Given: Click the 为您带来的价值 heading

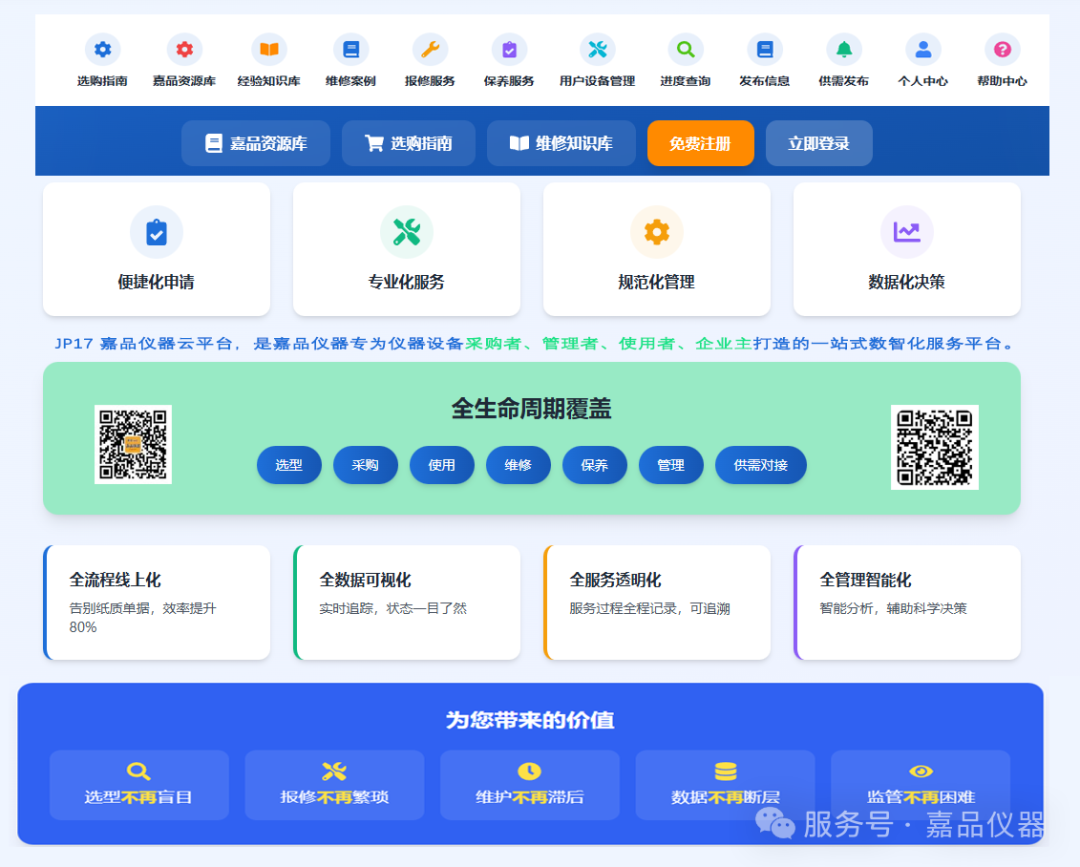Looking at the screenshot, I should (x=530, y=720).
